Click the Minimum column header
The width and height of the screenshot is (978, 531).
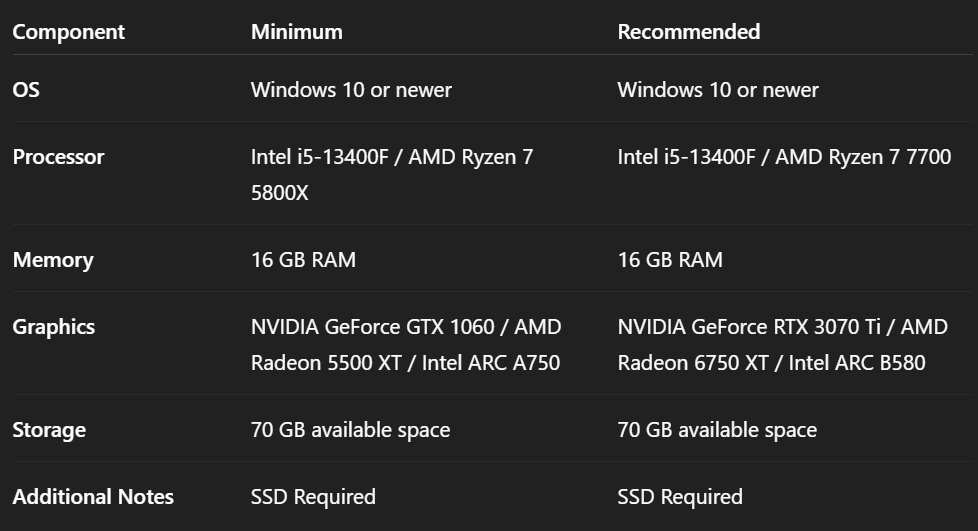296,32
